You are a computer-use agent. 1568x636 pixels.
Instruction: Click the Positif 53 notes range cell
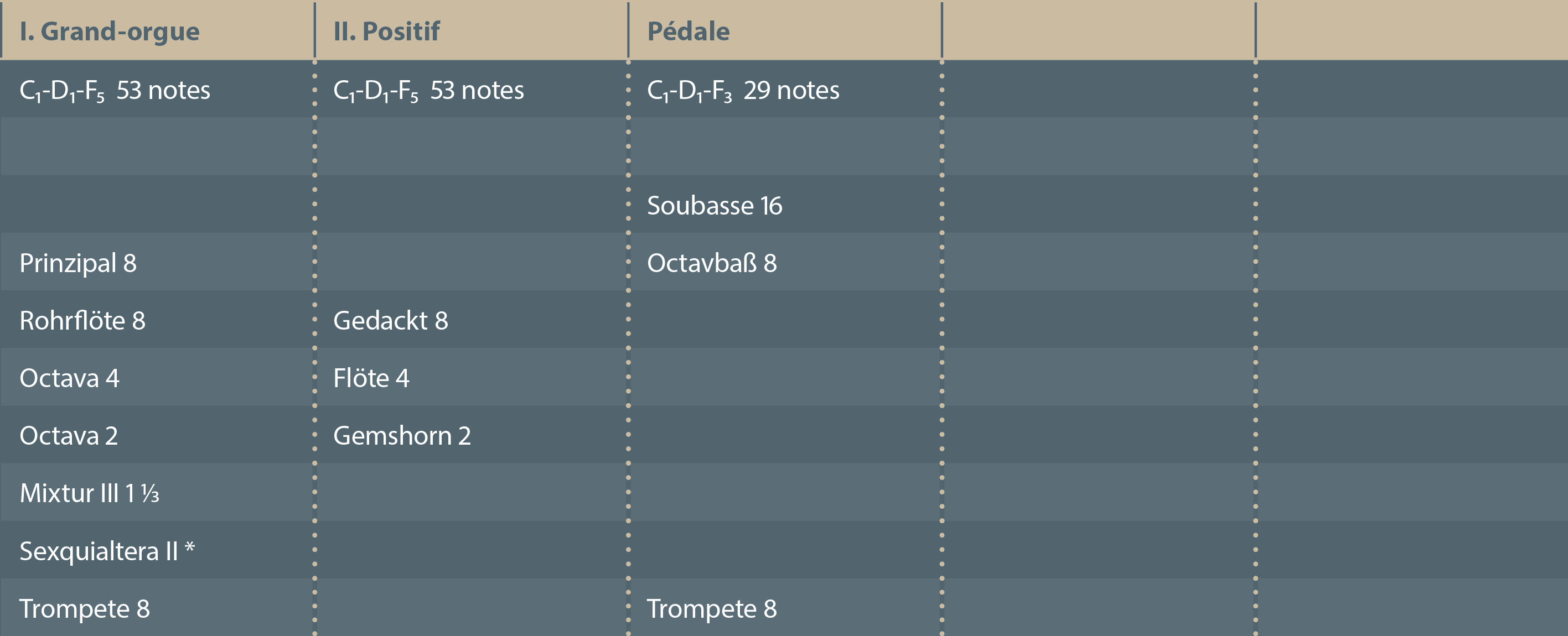pyautogui.click(x=428, y=90)
